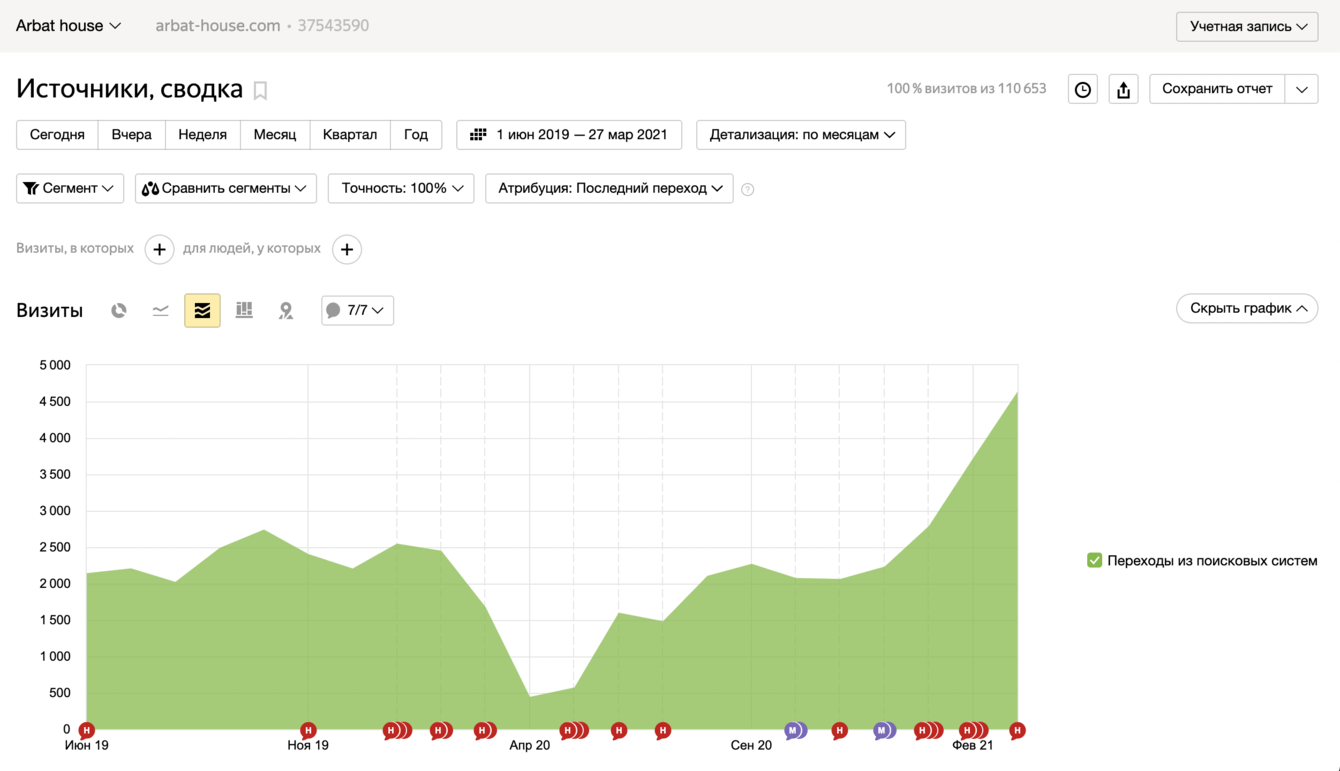Click the Сохранить отчет button
Viewport: 1340px width, 771px height.
(x=1217, y=89)
